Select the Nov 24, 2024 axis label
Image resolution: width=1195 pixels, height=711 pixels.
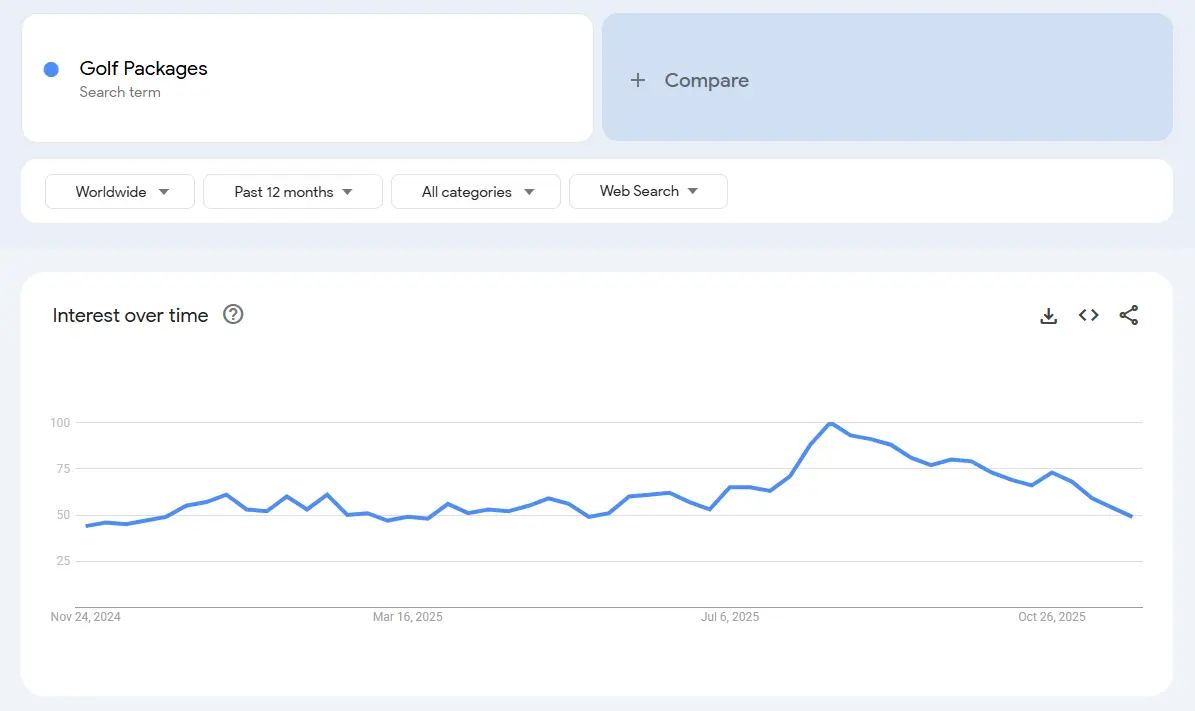tap(86, 617)
